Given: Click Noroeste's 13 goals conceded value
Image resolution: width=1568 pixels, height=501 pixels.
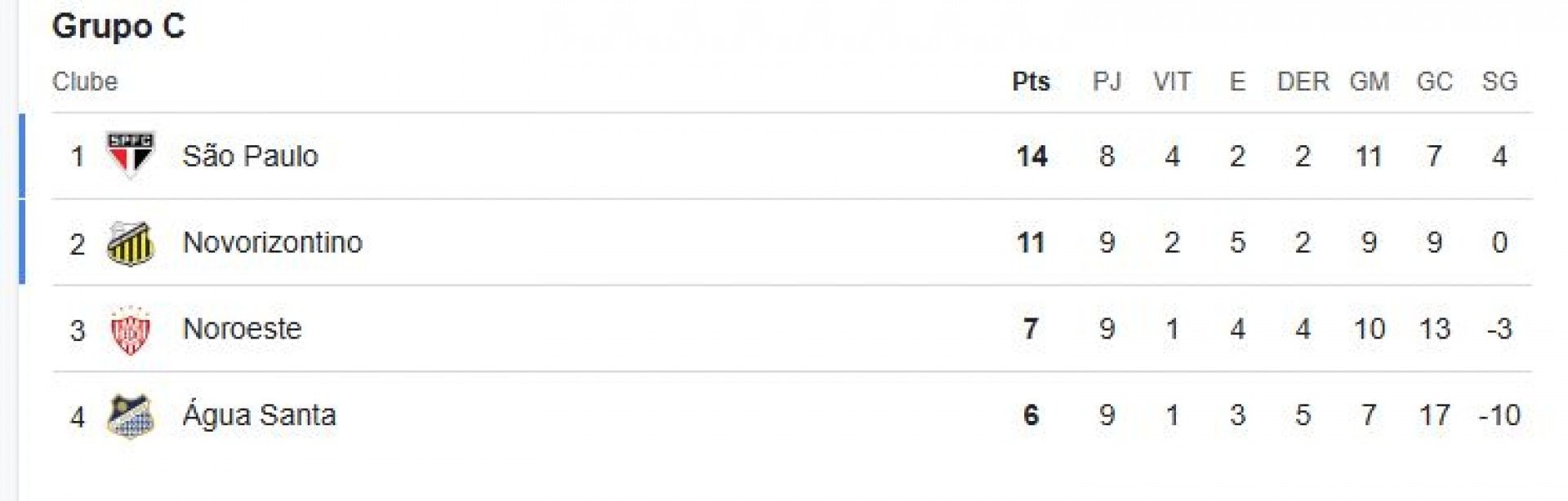Looking at the screenshot, I should 1434,329.
